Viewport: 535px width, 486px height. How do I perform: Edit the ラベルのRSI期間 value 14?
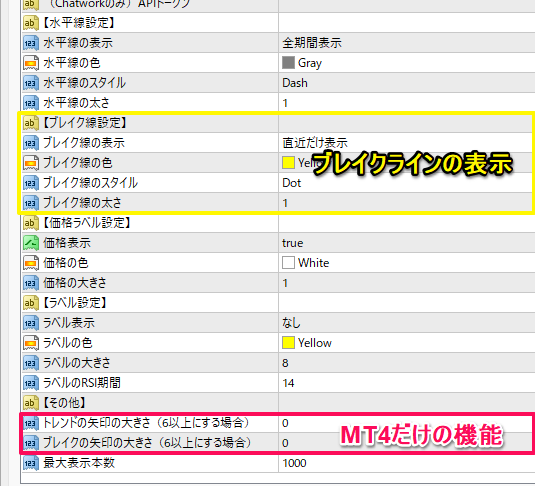pyautogui.click(x=288, y=383)
